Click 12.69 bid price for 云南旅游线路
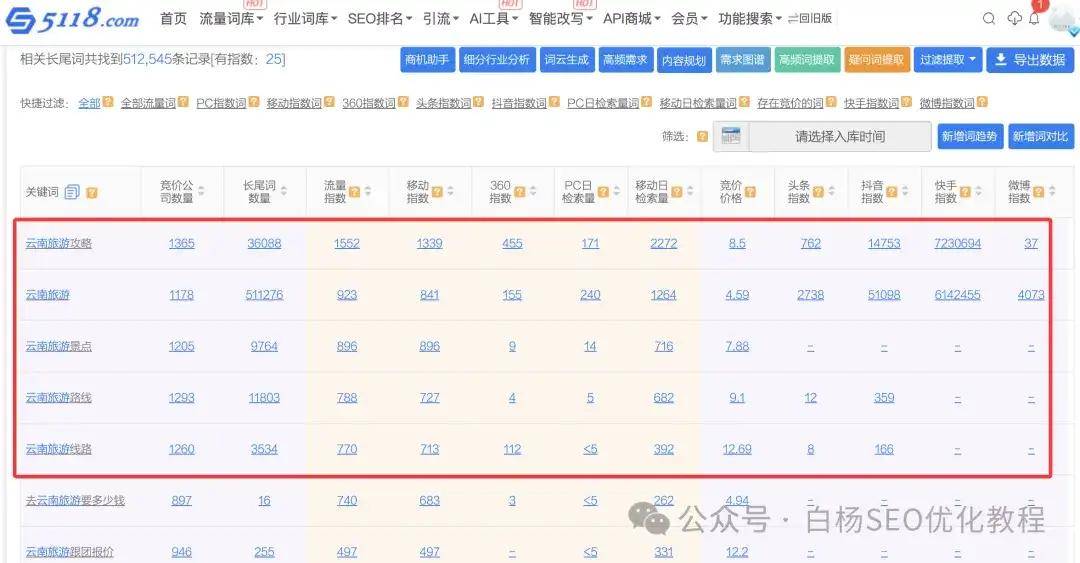 737,449
